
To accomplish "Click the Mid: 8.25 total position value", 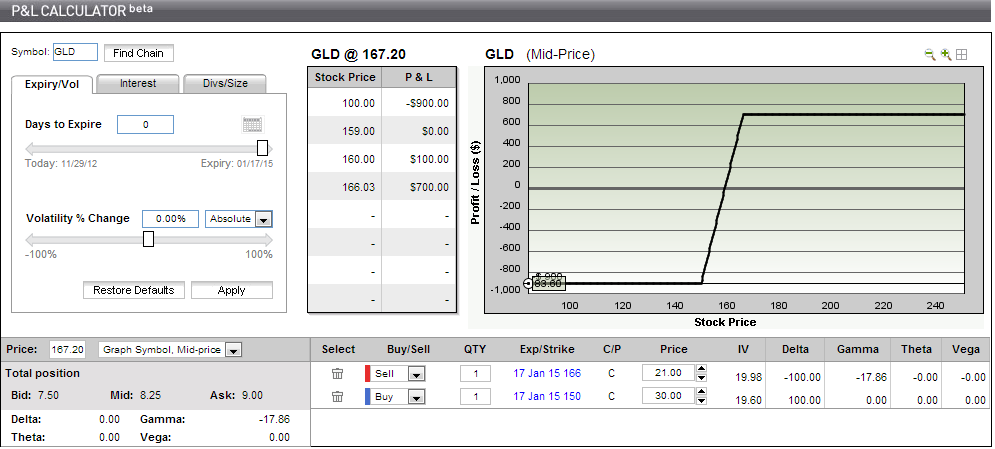I will [136, 395].
